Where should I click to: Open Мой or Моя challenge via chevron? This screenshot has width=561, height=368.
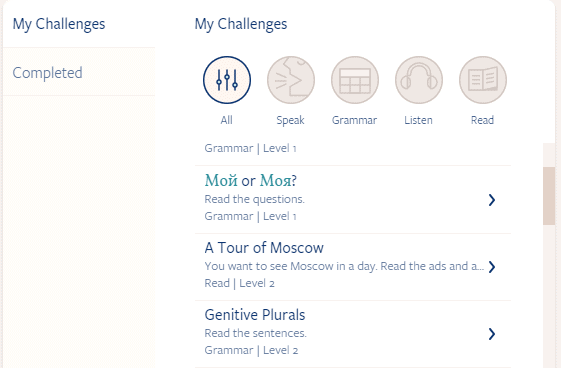click(x=492, y=200)
